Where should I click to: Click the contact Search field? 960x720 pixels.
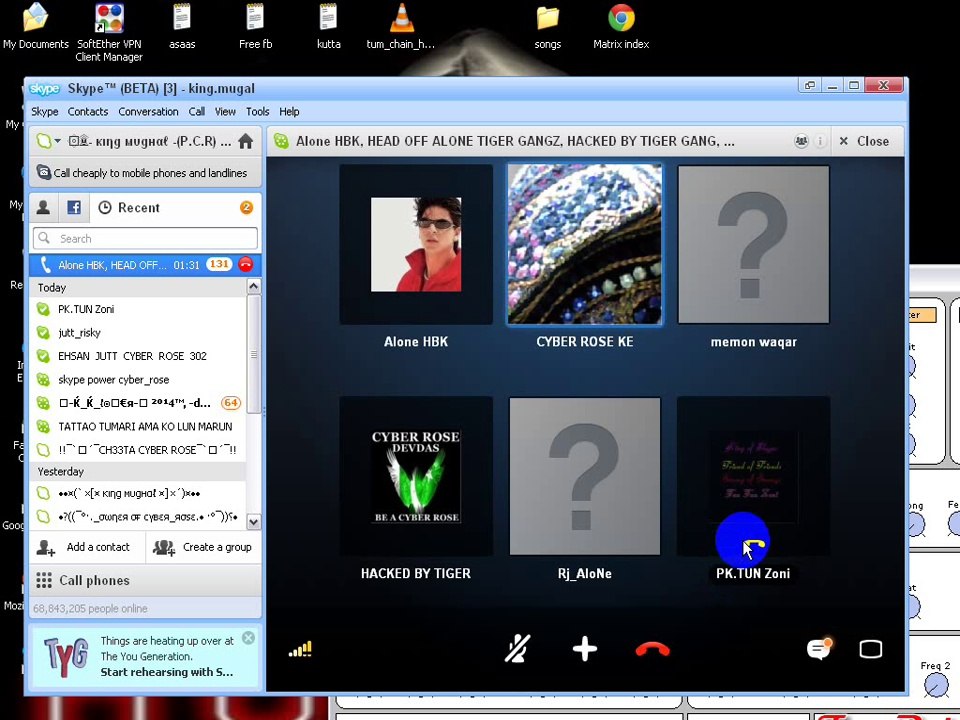click(145, 238)
